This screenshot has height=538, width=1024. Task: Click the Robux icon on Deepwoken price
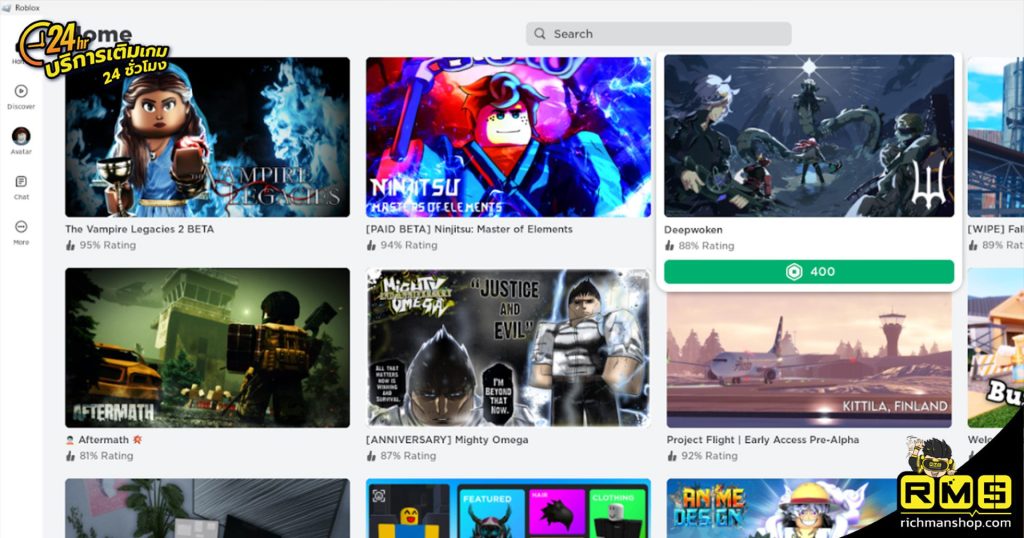[795, 272]
